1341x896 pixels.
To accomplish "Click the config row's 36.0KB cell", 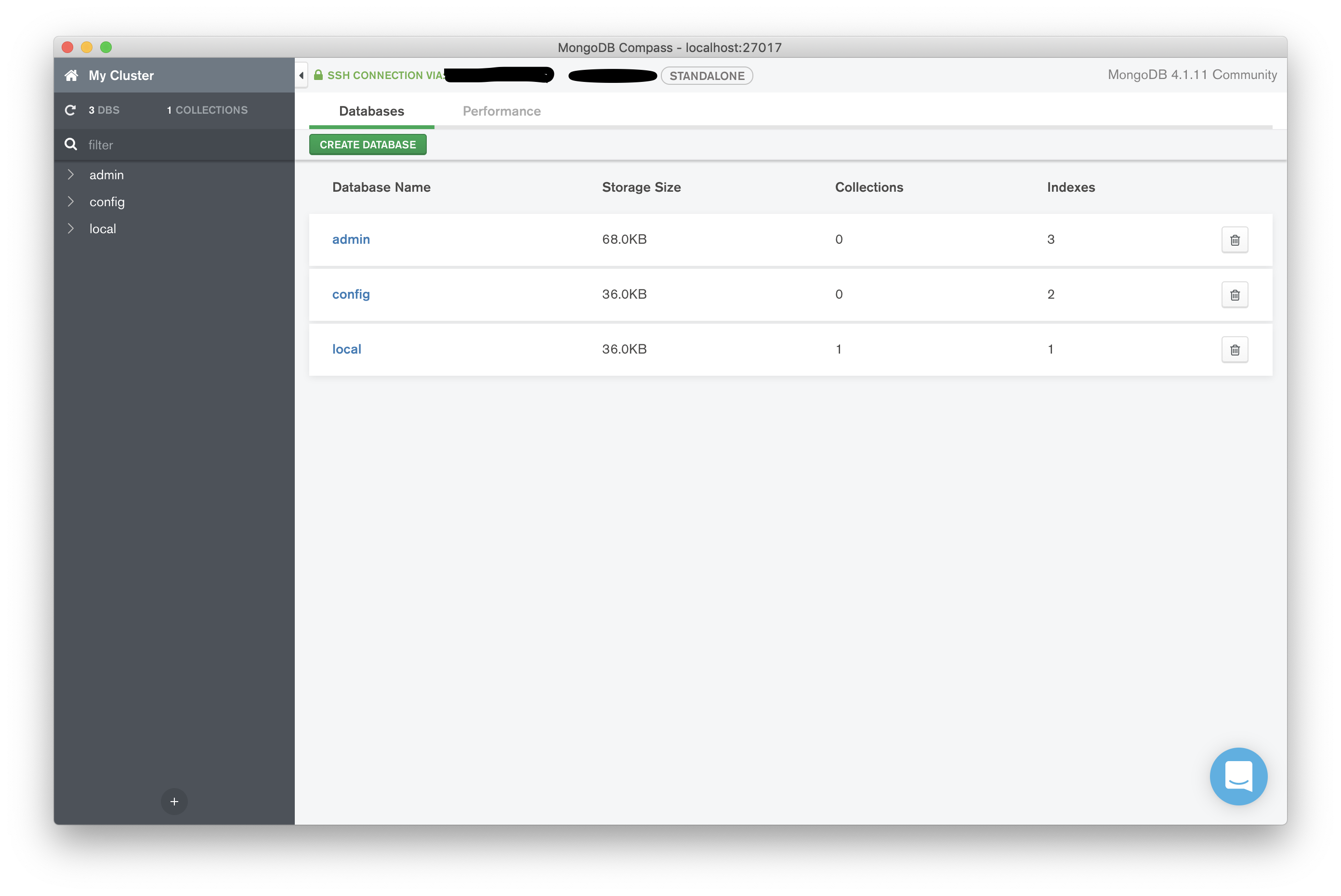I will [624, 294].
